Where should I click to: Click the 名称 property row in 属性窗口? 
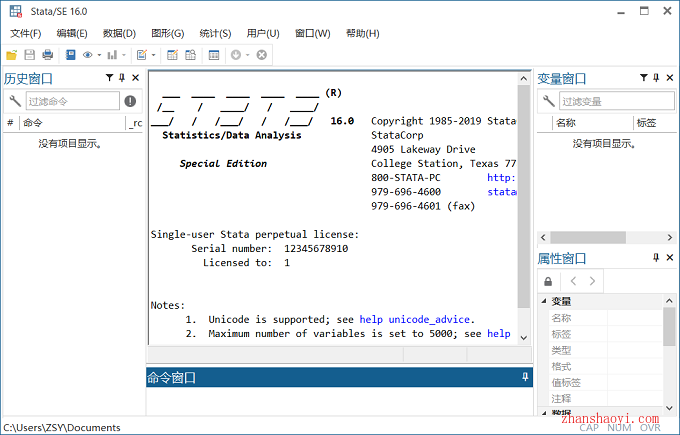605,318
